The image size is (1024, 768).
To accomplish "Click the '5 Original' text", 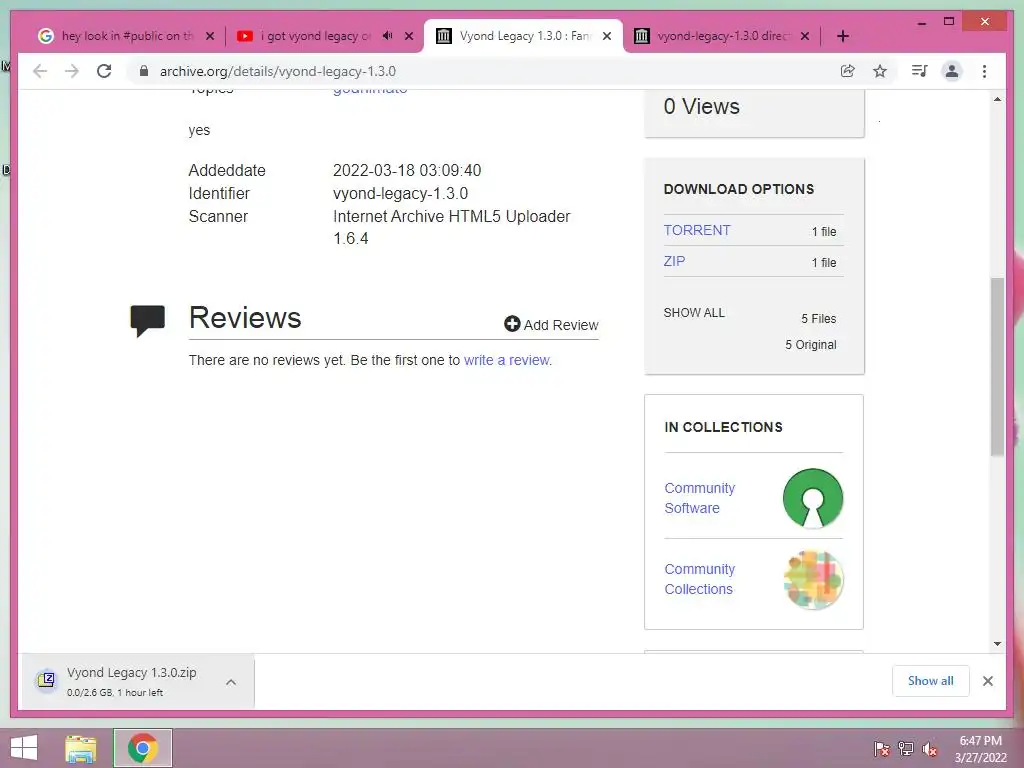I will pos(810,345).
